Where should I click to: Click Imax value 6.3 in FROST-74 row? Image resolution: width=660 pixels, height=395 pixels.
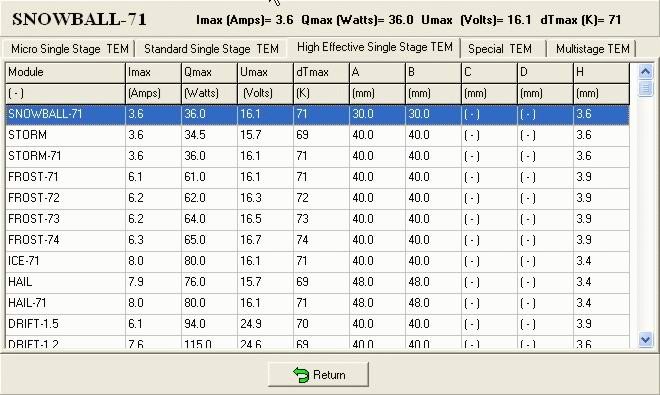[136, 240]
